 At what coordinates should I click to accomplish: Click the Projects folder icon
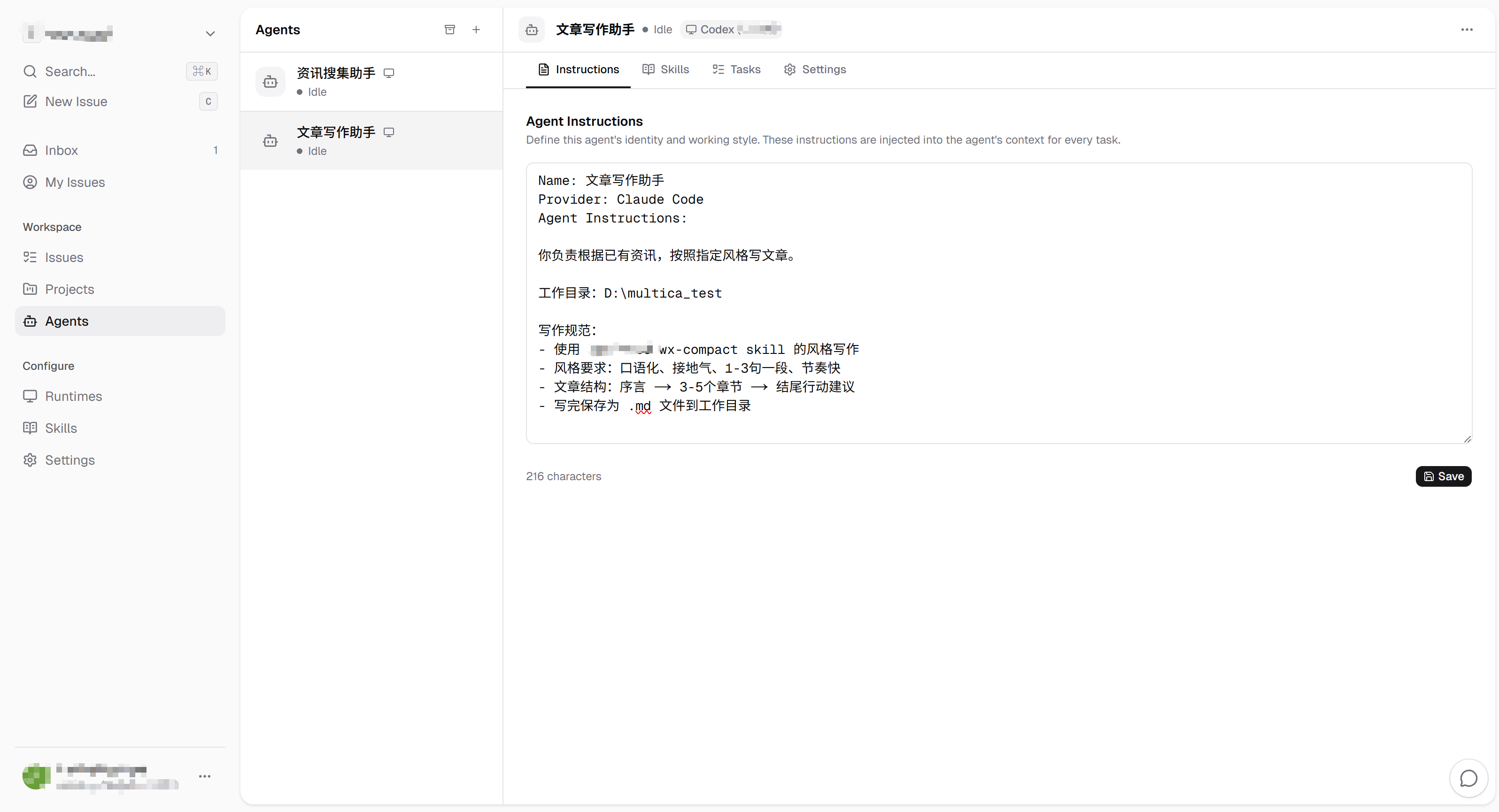click(30, 289)
